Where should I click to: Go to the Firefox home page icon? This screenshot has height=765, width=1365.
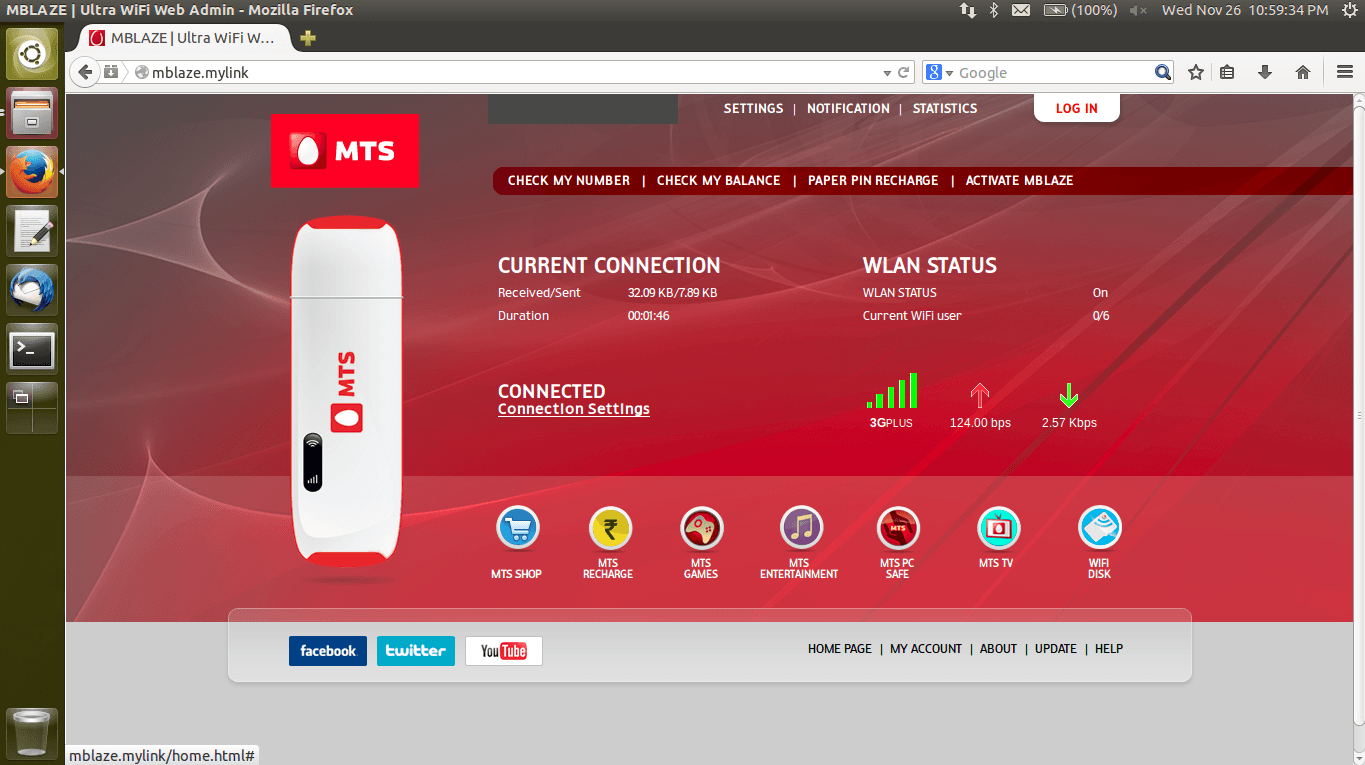(x=1303, y=72)
